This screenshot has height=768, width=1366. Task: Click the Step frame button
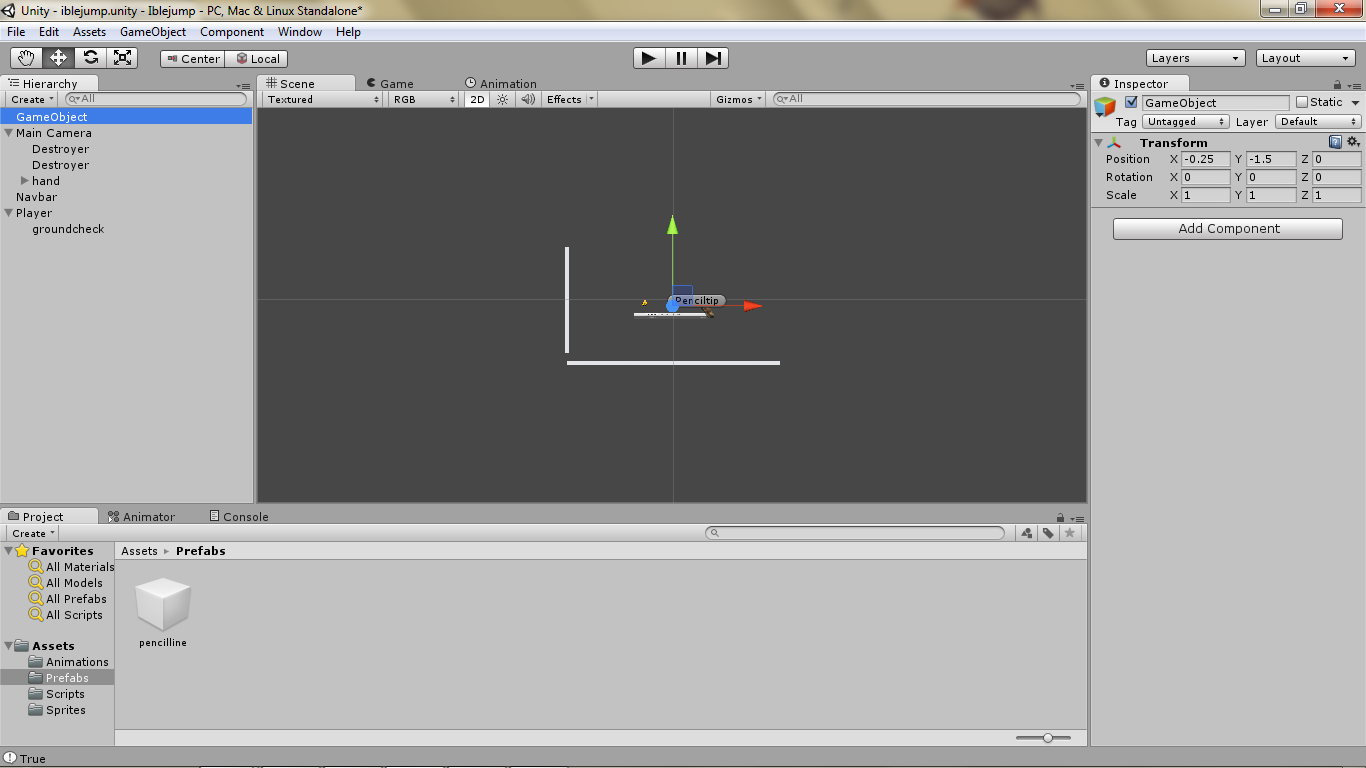(x=713, y=58)
